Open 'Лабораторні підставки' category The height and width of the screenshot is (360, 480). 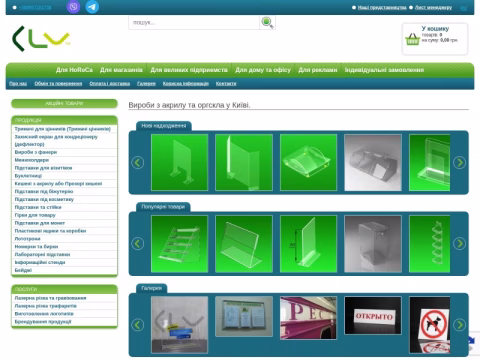pyautogui.click(x=42, y=255)
